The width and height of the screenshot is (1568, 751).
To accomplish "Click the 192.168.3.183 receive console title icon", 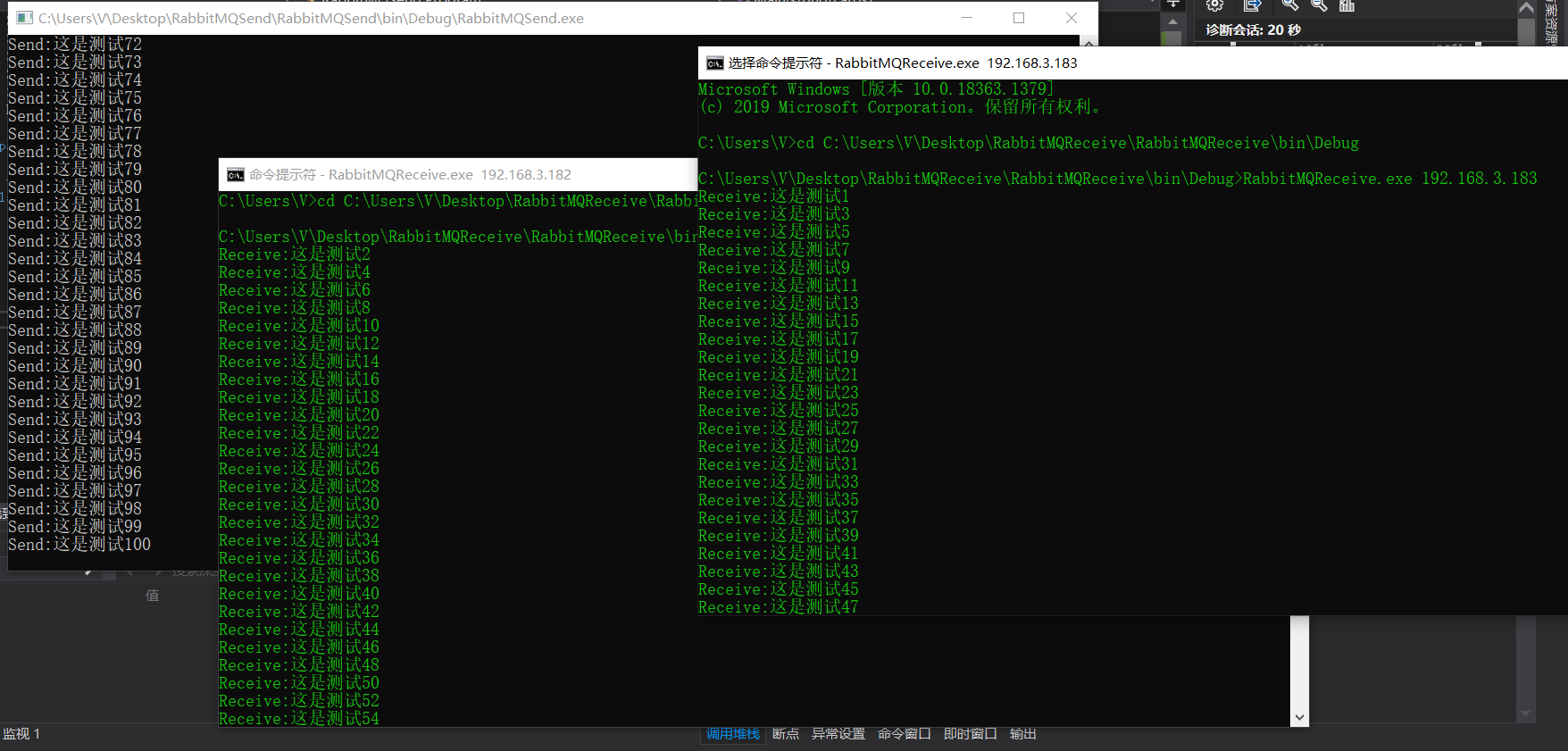I will (715, 63).
